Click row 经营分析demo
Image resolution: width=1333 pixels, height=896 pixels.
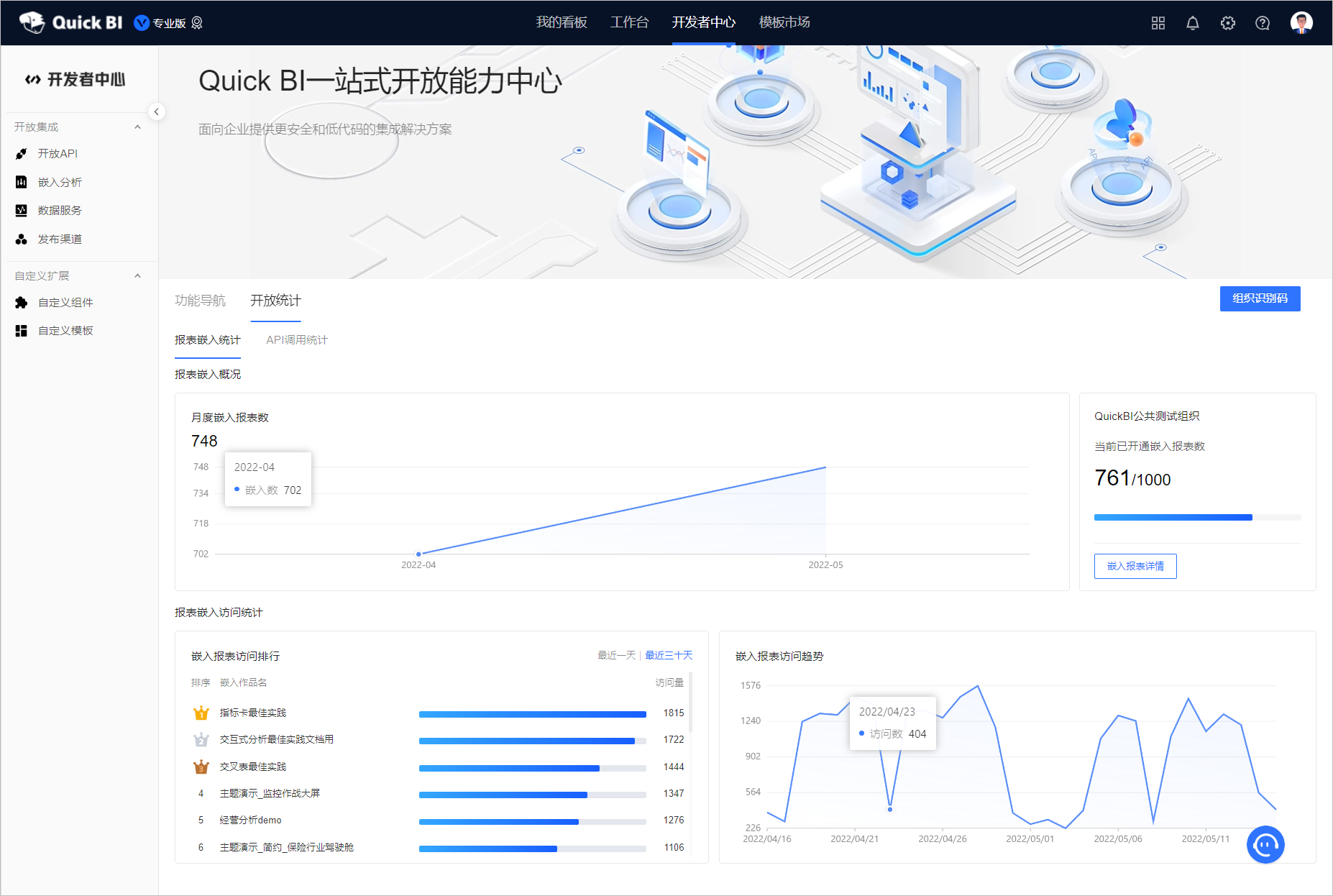coord(439,820)
